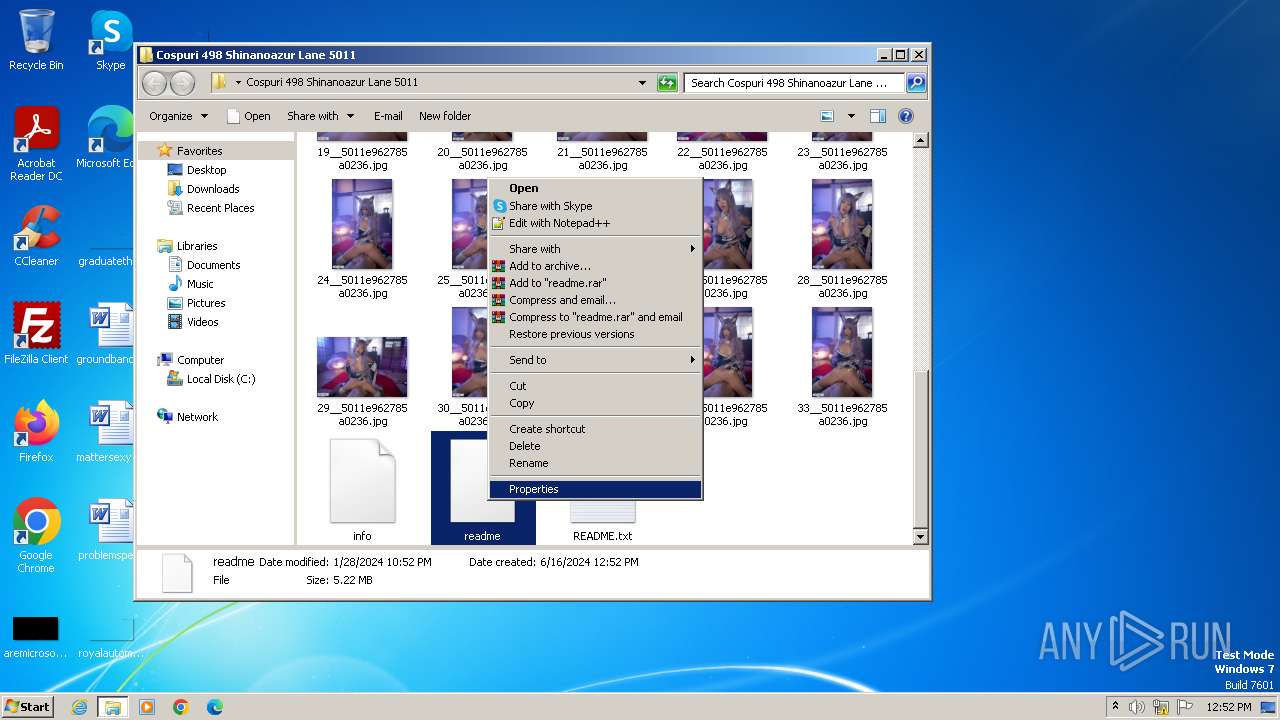Open FileZilla Client desktop shortcut

[x=36, y=334]
